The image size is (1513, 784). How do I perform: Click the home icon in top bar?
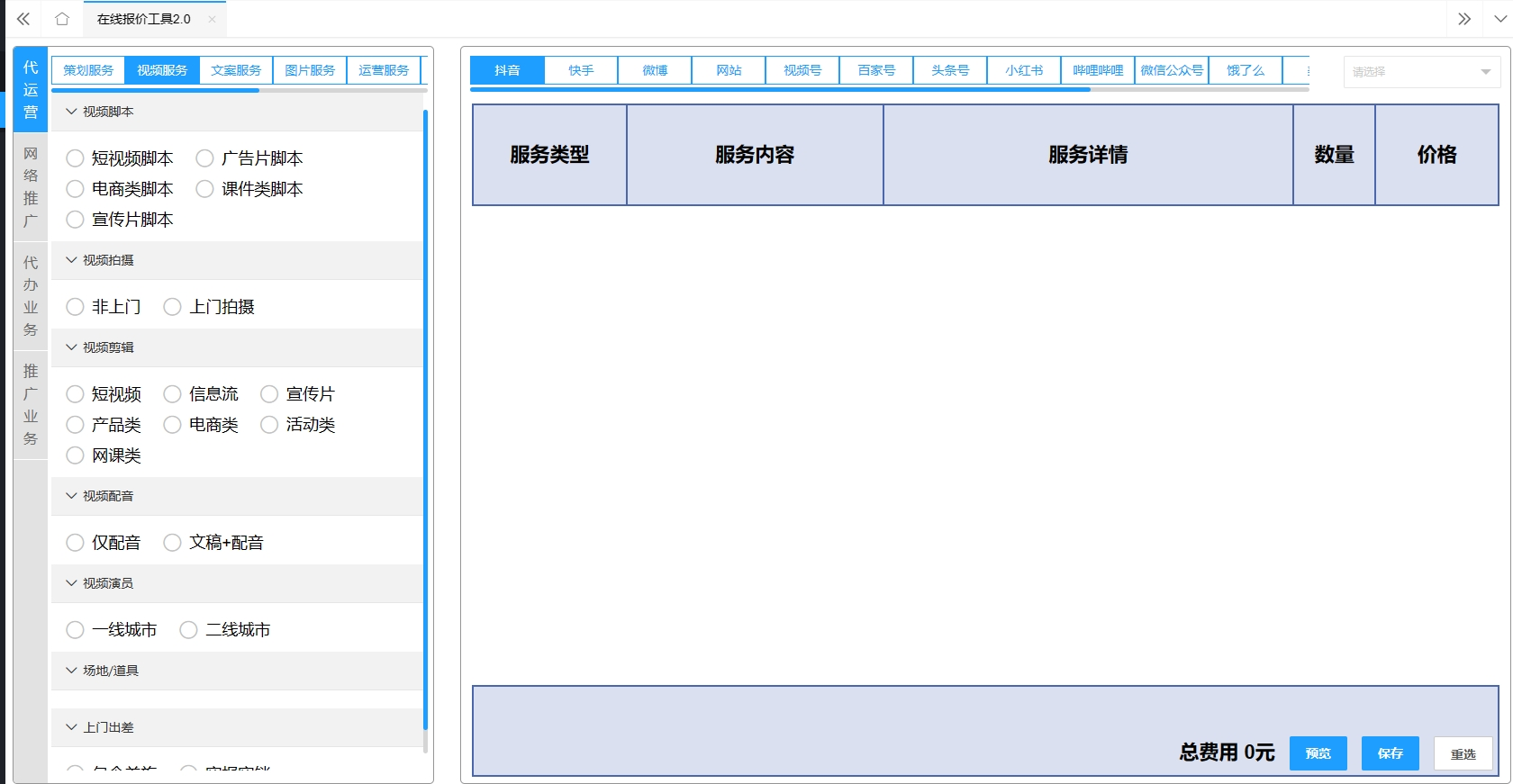(x=61, y=19)
